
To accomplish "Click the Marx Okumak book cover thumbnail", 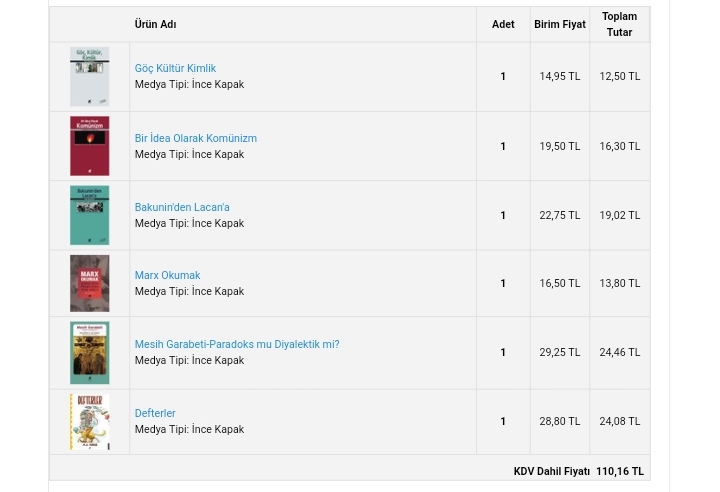I will click(89, 283).
